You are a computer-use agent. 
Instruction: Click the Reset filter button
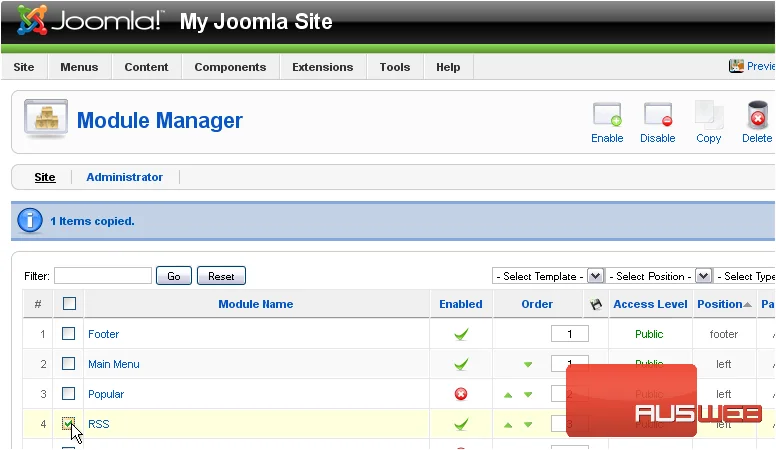coord(221,276)
